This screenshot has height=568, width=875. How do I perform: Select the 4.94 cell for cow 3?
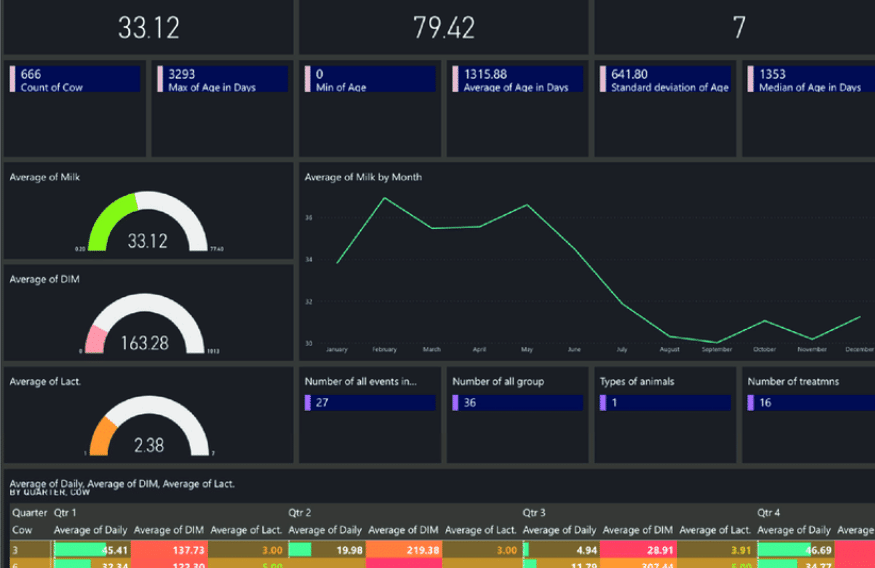[x=560, y=550]
